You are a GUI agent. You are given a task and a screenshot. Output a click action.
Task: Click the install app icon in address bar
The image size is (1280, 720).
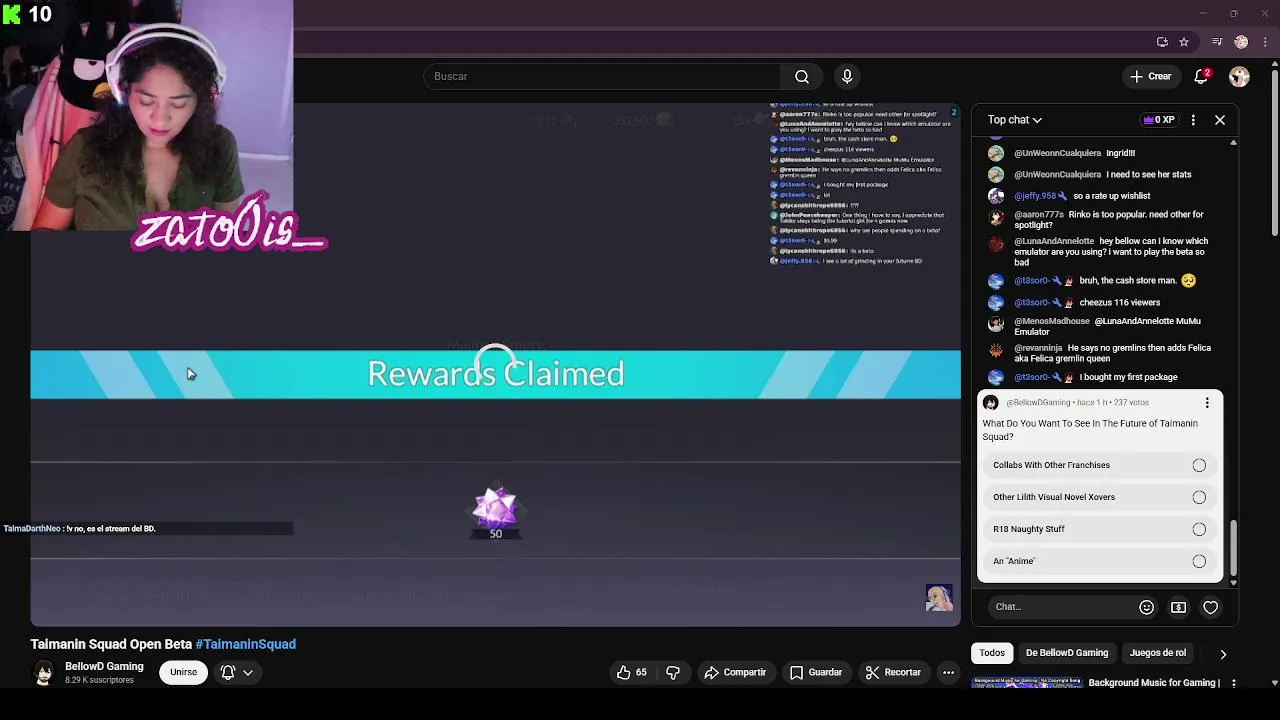1162,42
